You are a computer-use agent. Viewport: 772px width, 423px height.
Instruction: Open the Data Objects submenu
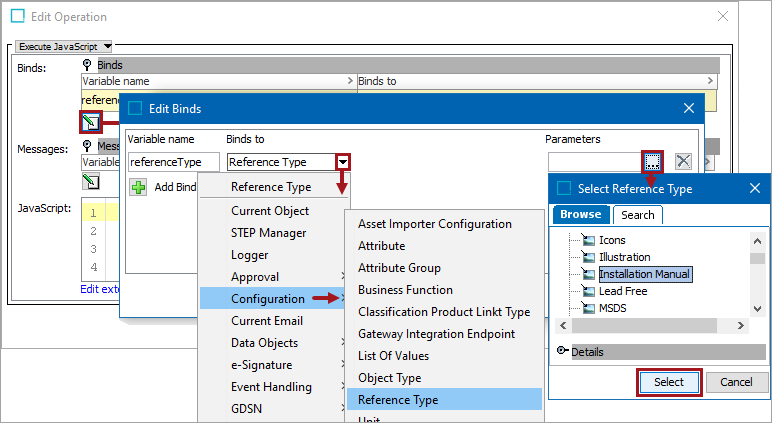pyautogui.click(x=272, y=343)
